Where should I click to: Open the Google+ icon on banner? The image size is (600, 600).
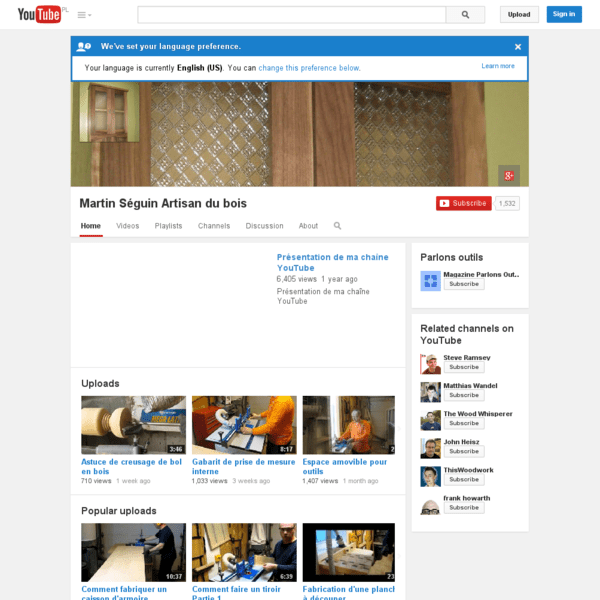click(x=509, y=175)
